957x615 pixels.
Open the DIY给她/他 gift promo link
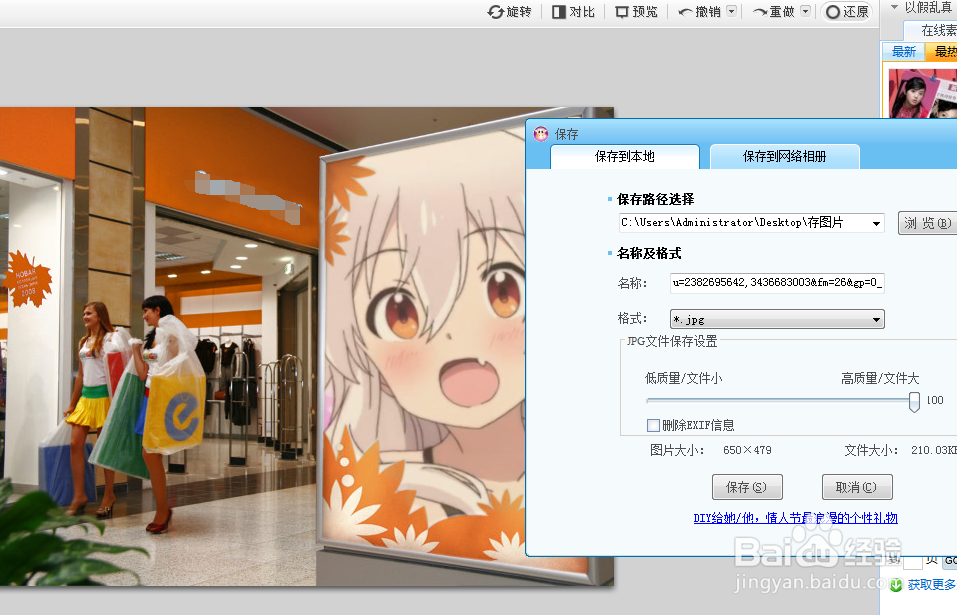(795, 518)
